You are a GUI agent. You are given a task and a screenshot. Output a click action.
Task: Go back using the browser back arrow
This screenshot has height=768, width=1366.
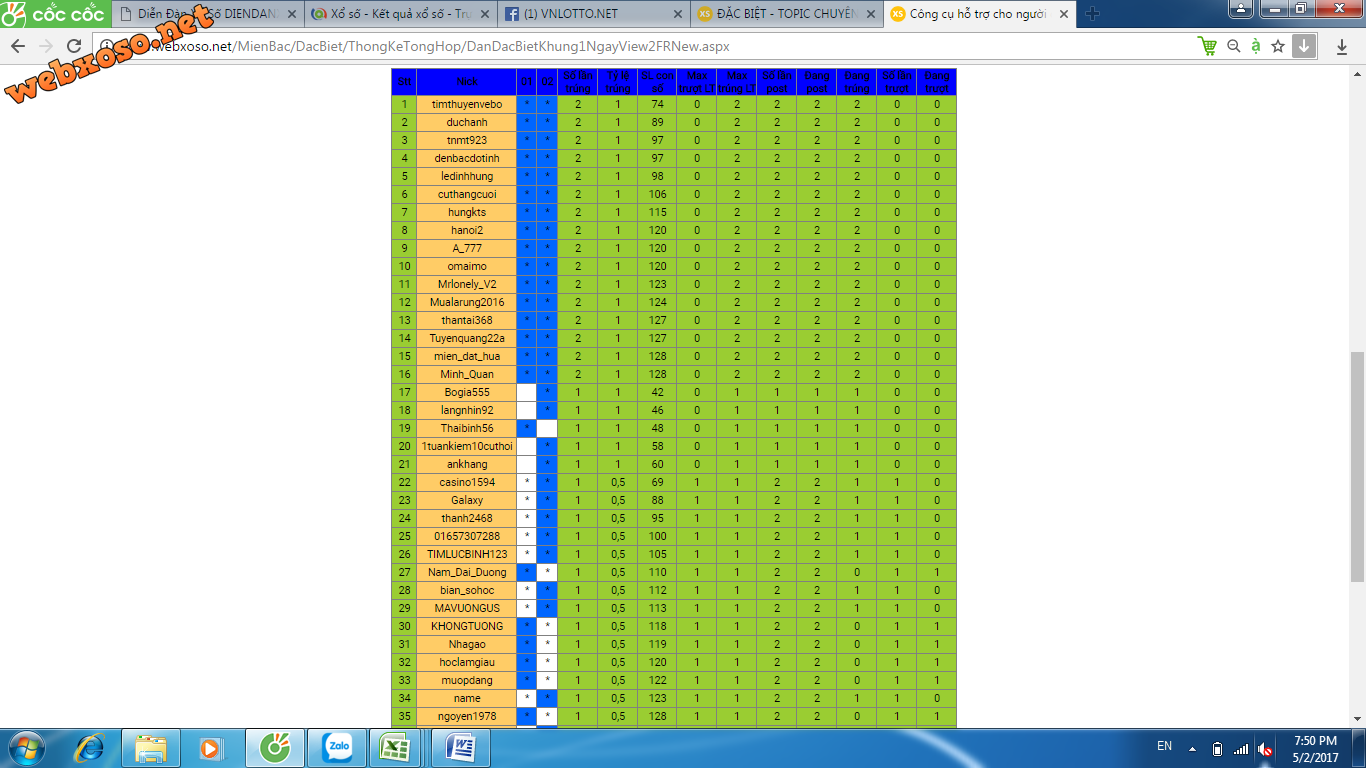coord(18,47)
